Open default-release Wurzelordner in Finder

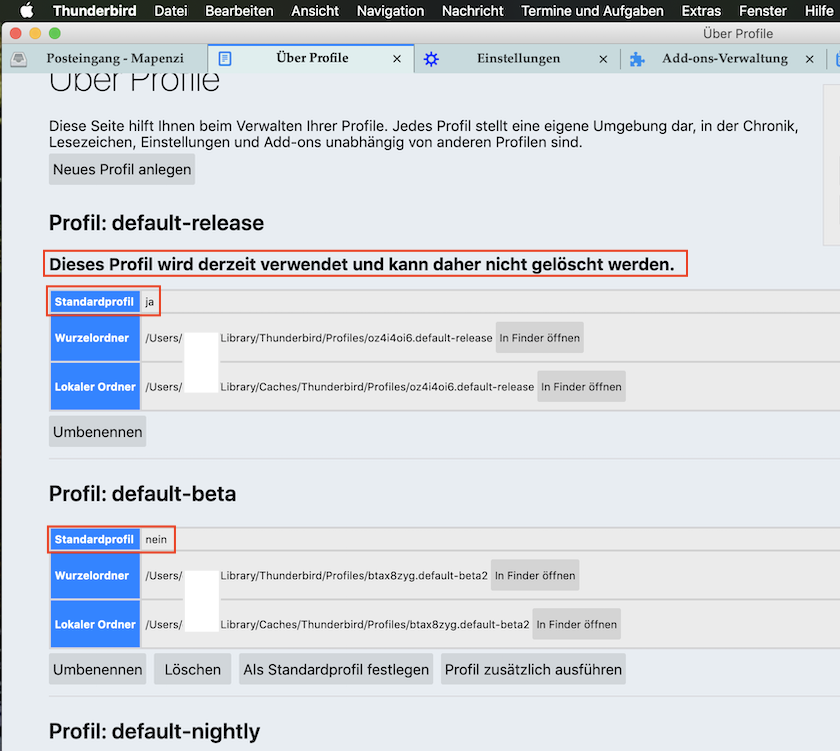click(539, 338)
